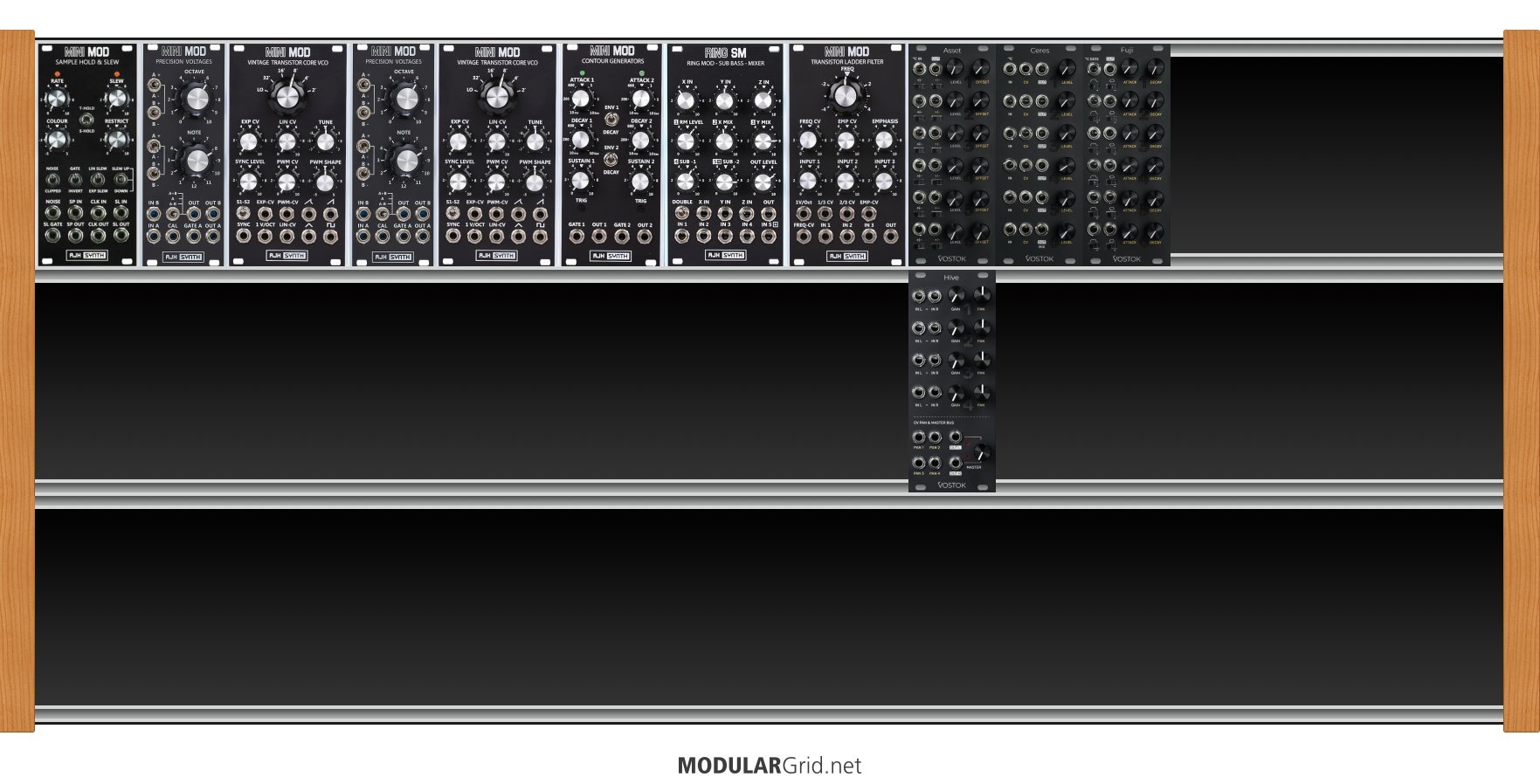
Task: Click the AJH Synth logo on Sample Hold & Slew
Action: 87,256
